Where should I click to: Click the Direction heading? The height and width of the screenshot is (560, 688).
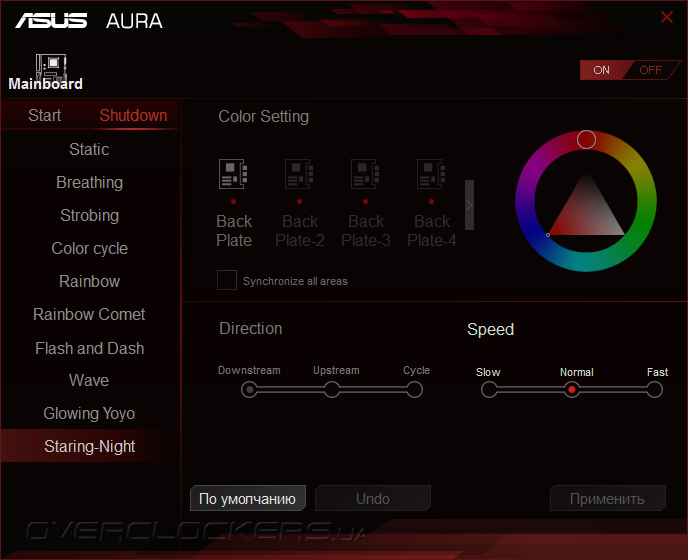point(251,329)
